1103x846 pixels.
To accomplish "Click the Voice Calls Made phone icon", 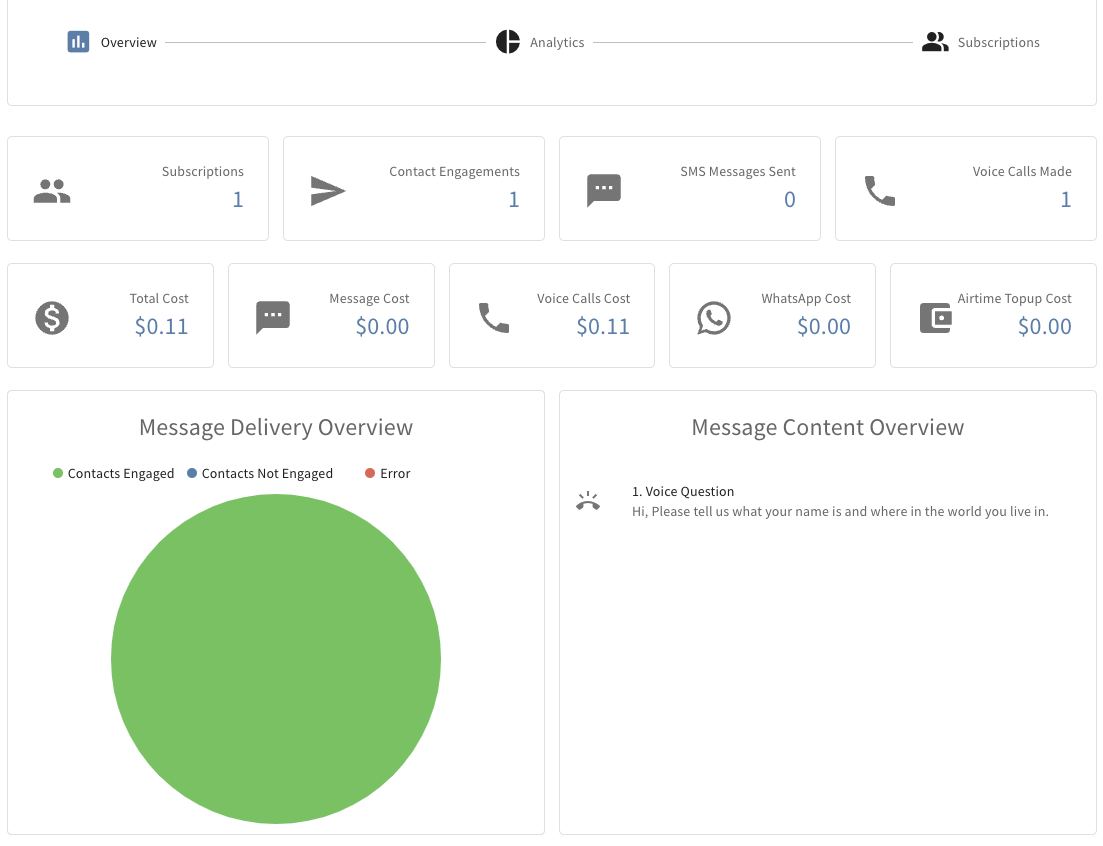I will (x=880, y=190).
